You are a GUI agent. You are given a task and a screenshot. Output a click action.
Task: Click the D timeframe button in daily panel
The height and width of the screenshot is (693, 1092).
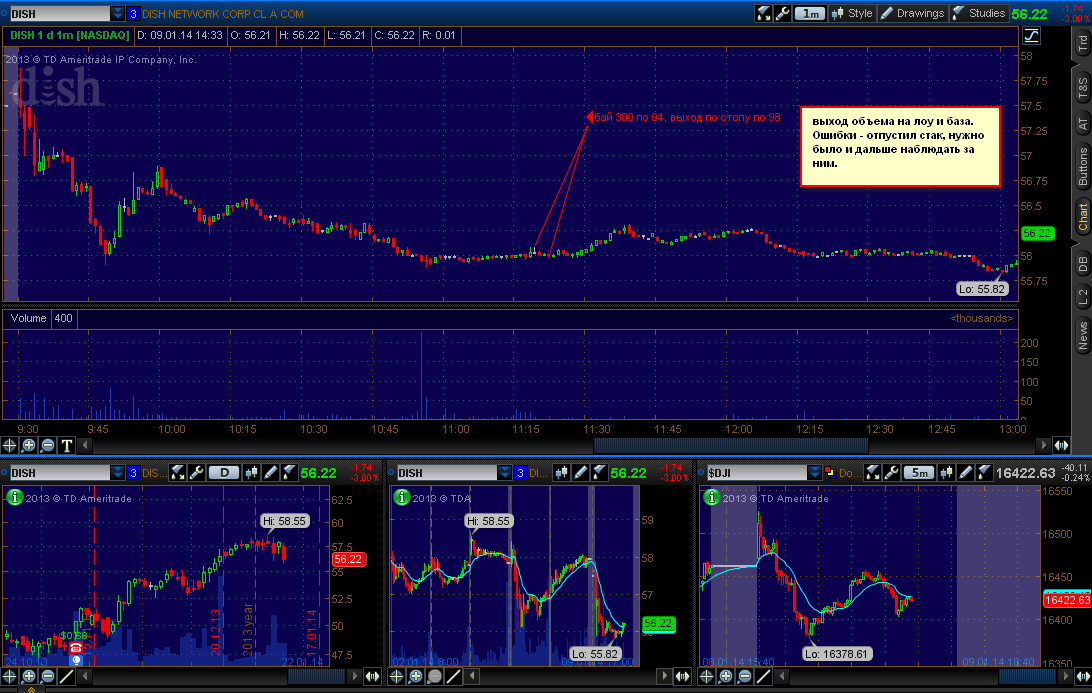click(224, 473)
